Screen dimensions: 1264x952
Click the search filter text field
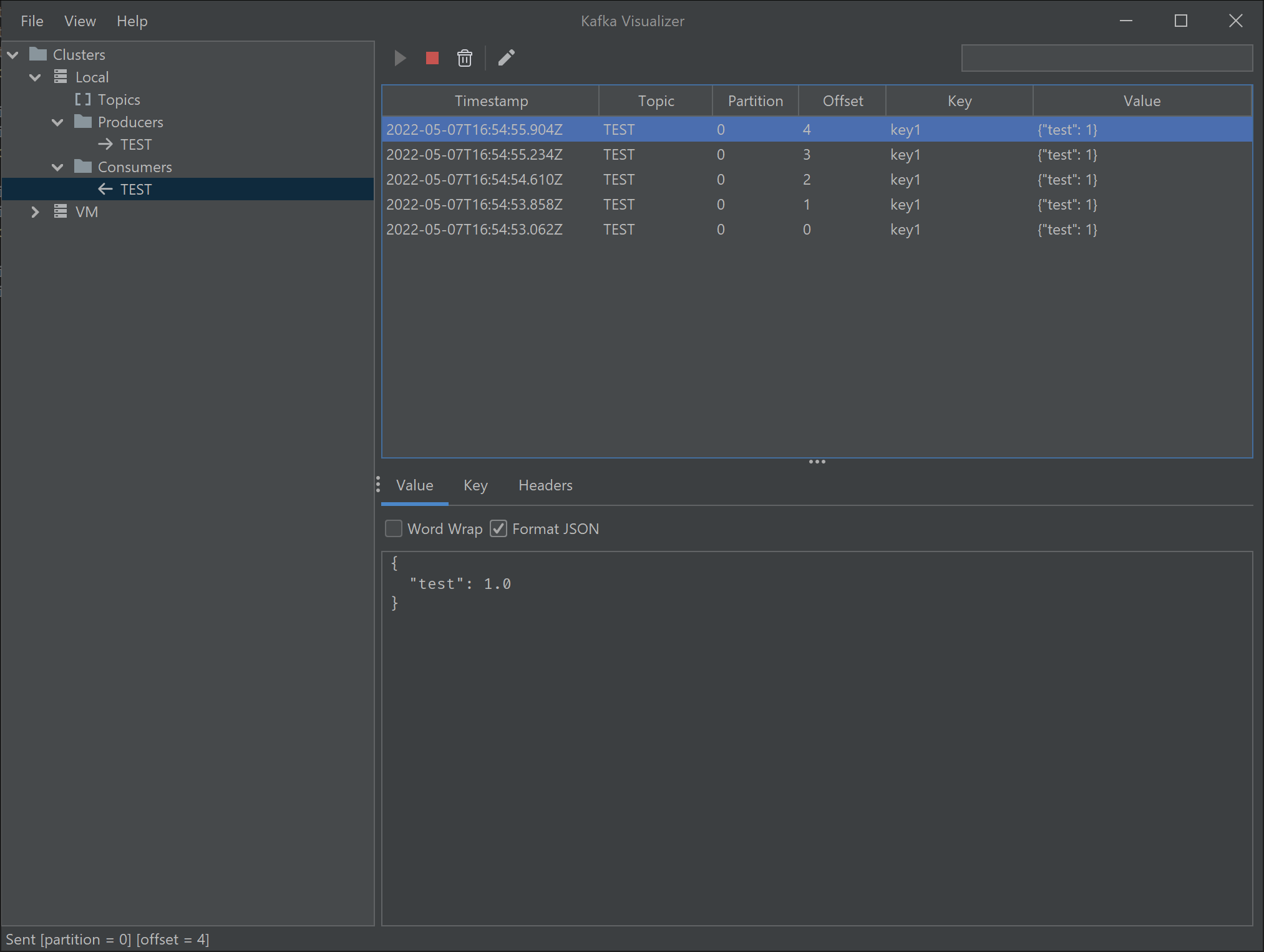[1106, 58]
